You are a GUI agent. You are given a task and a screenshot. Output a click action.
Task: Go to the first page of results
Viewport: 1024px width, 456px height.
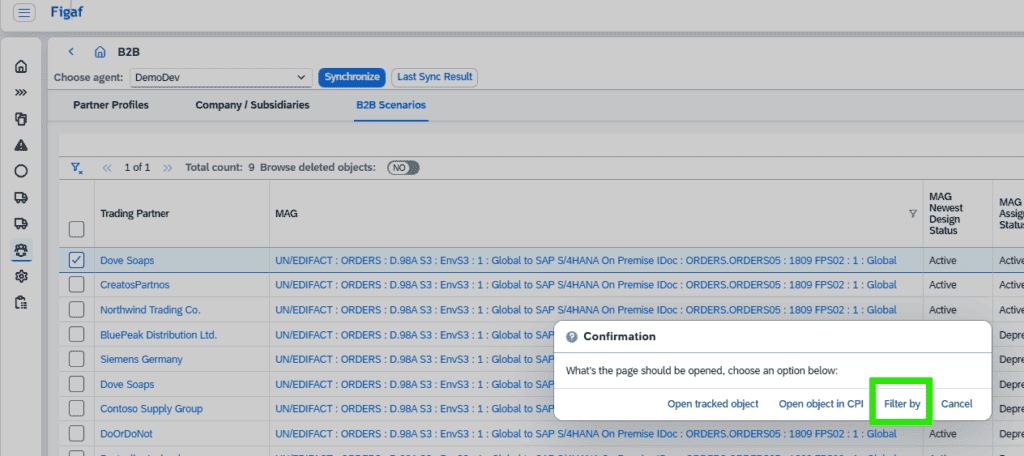point(108,168)
